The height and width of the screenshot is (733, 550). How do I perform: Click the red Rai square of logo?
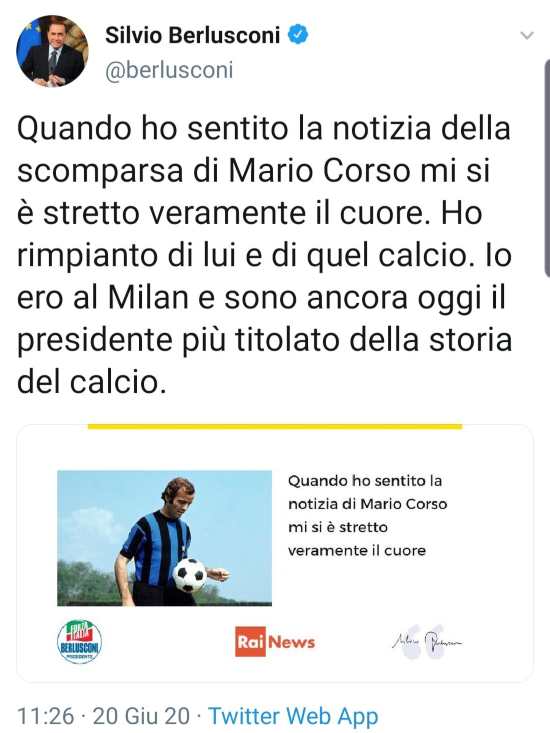[x=250, y=642]
